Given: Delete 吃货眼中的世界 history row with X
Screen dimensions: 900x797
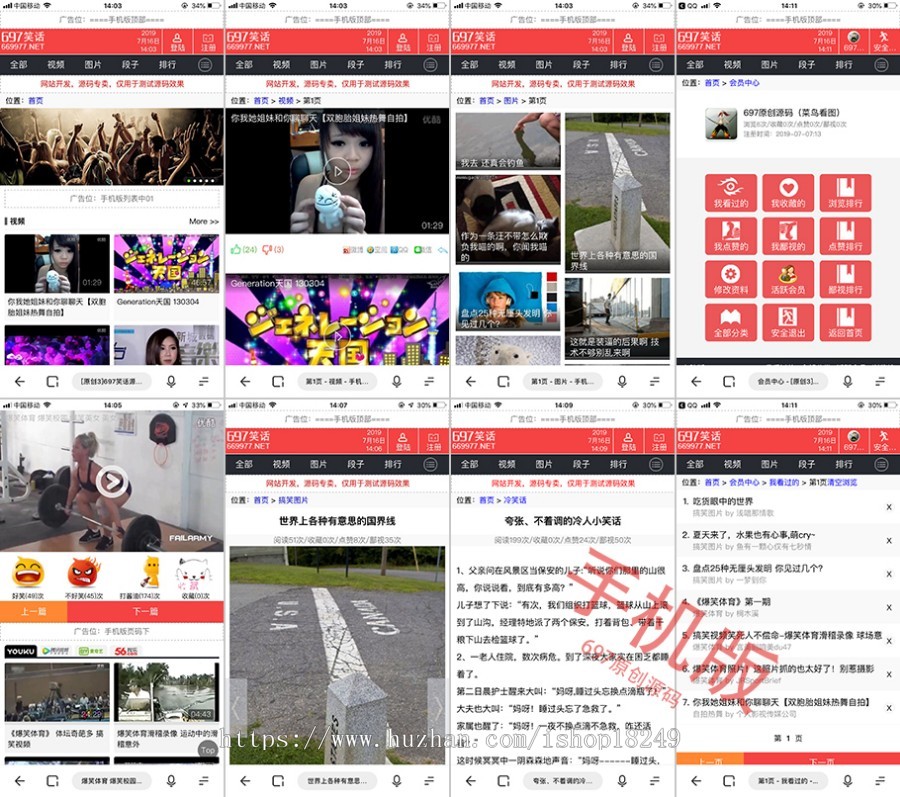Looking at the screenshot, I should [889, 507].
